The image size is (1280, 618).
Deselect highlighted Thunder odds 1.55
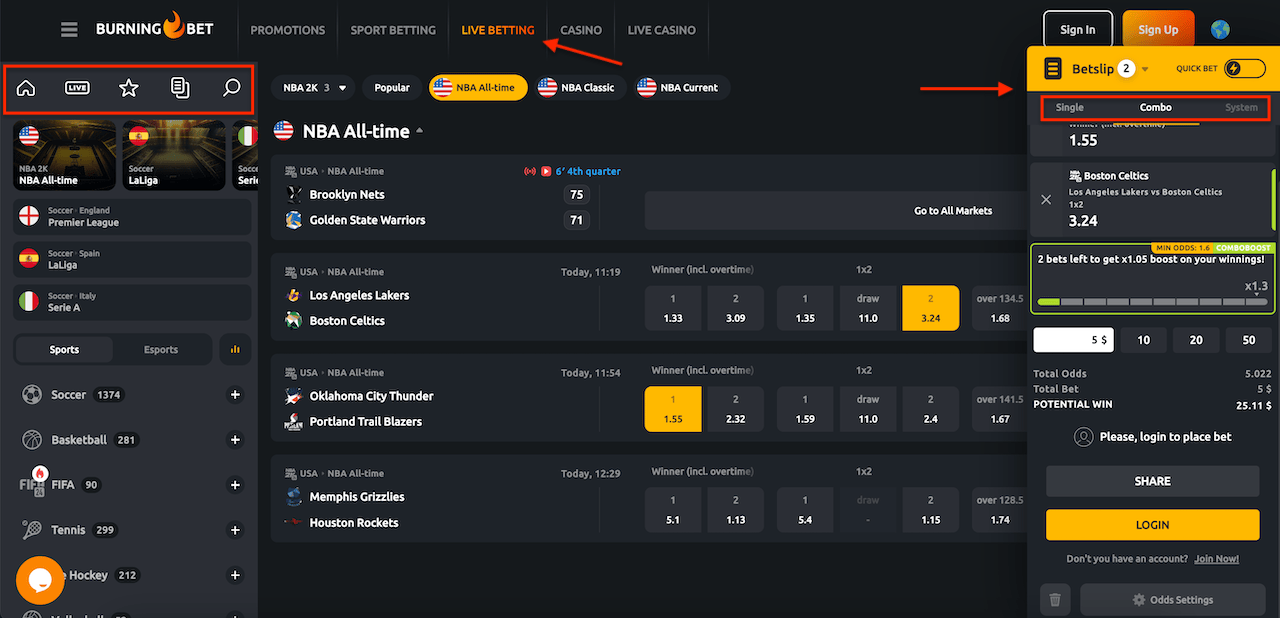tap(673, 409)
